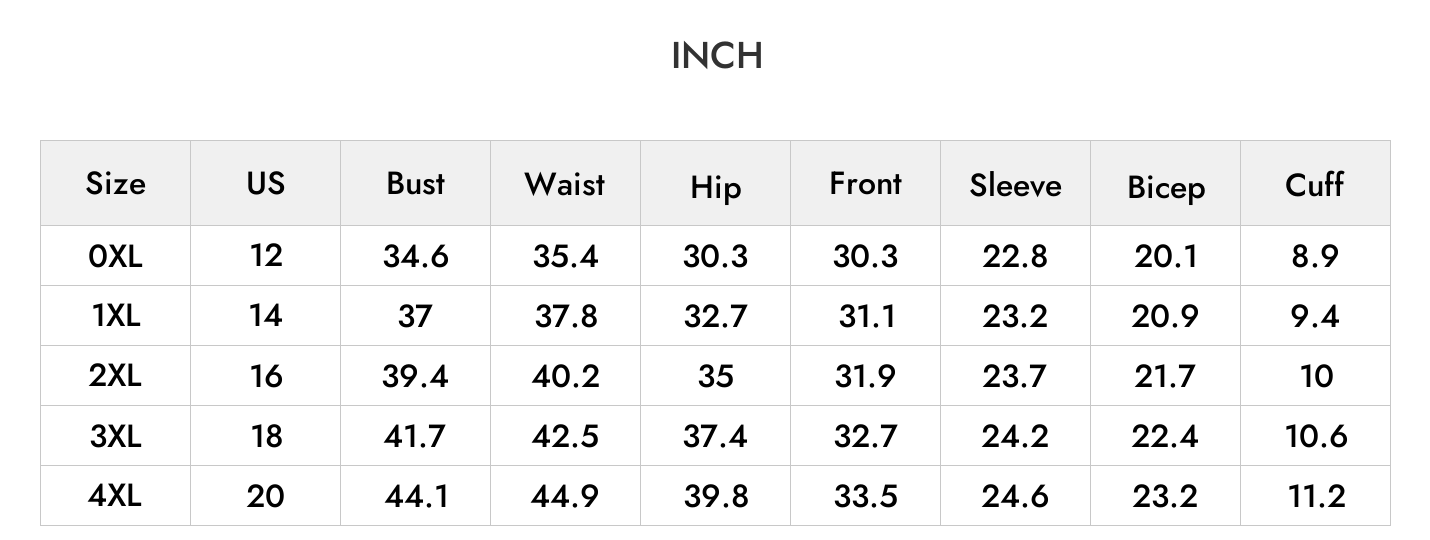The image size is (1430, 540).
Task: Select the Bust column header
Action: tap(415, 184)
